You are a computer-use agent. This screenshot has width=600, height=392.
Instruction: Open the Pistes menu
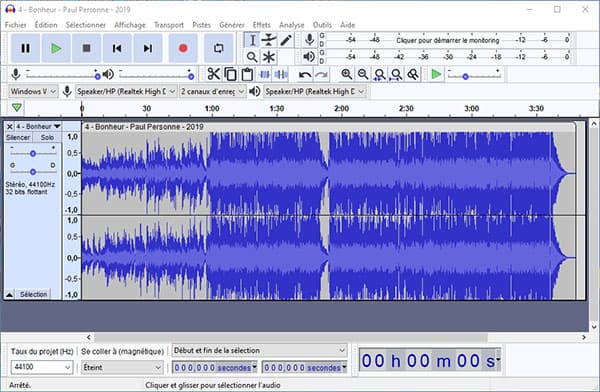(x=201, y=25)
